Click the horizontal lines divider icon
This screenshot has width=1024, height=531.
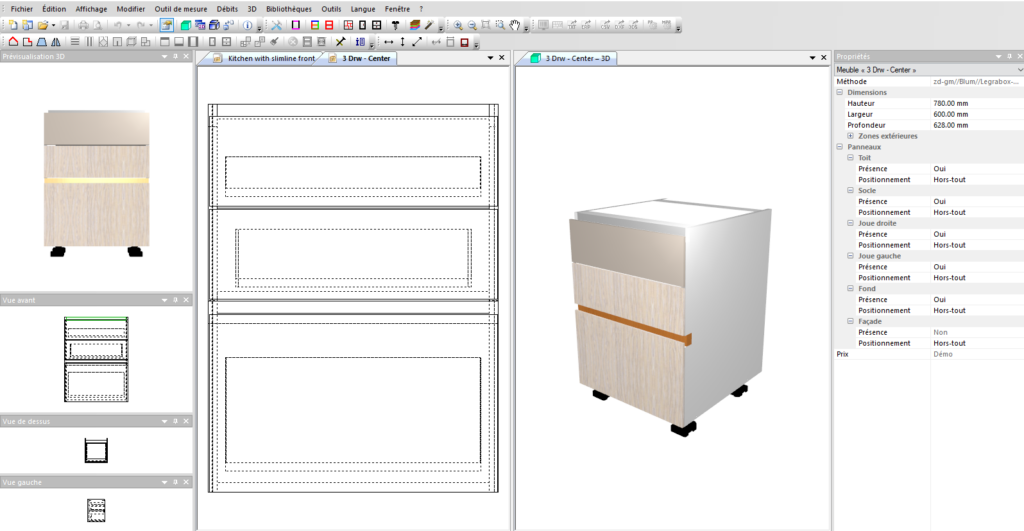[x=75, y=42]
